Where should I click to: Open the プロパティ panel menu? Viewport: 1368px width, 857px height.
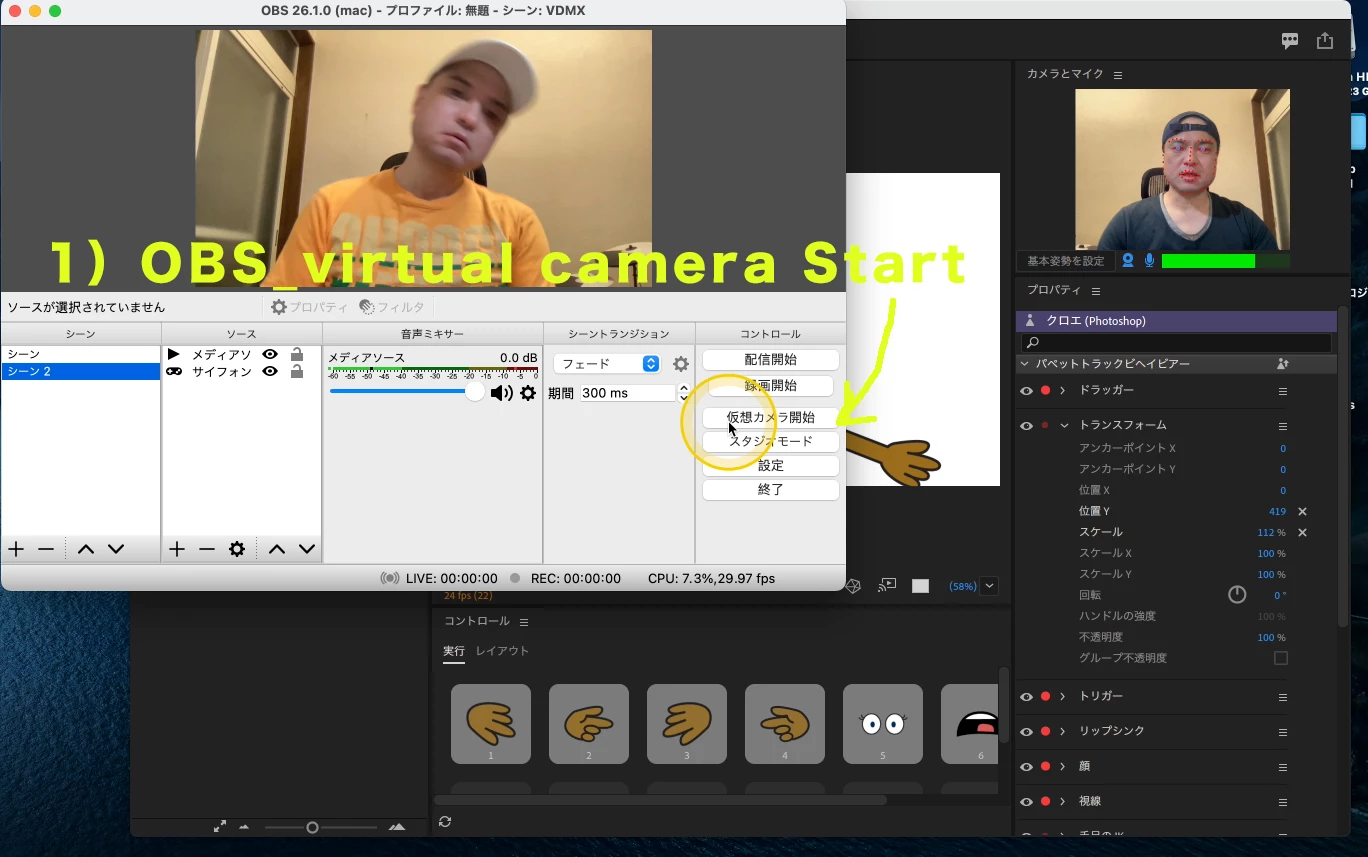coord(1096,291)
